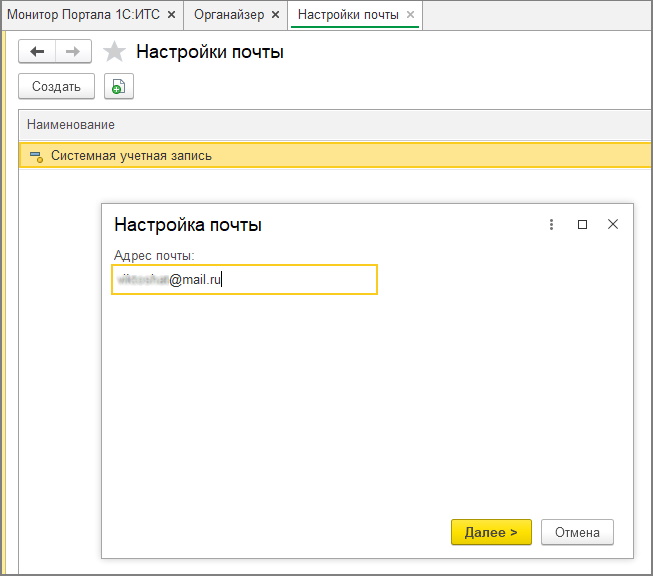Click the Создать button
This screenshot has height=576, width=653.
[x=56, y=86]
